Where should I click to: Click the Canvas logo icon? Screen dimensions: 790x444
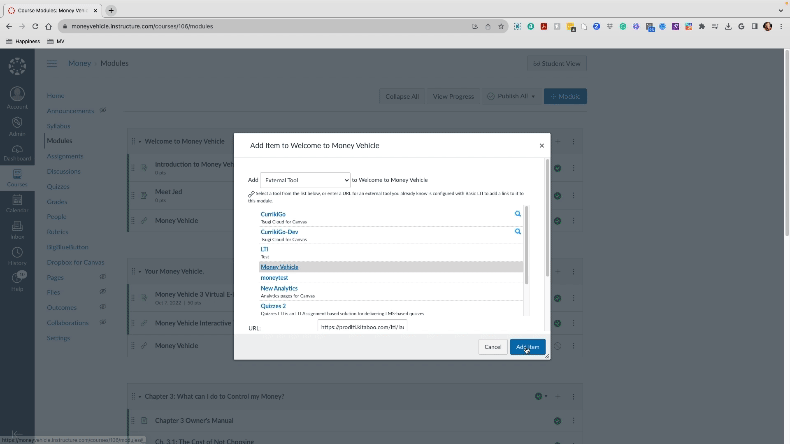[x=17, y=66]
